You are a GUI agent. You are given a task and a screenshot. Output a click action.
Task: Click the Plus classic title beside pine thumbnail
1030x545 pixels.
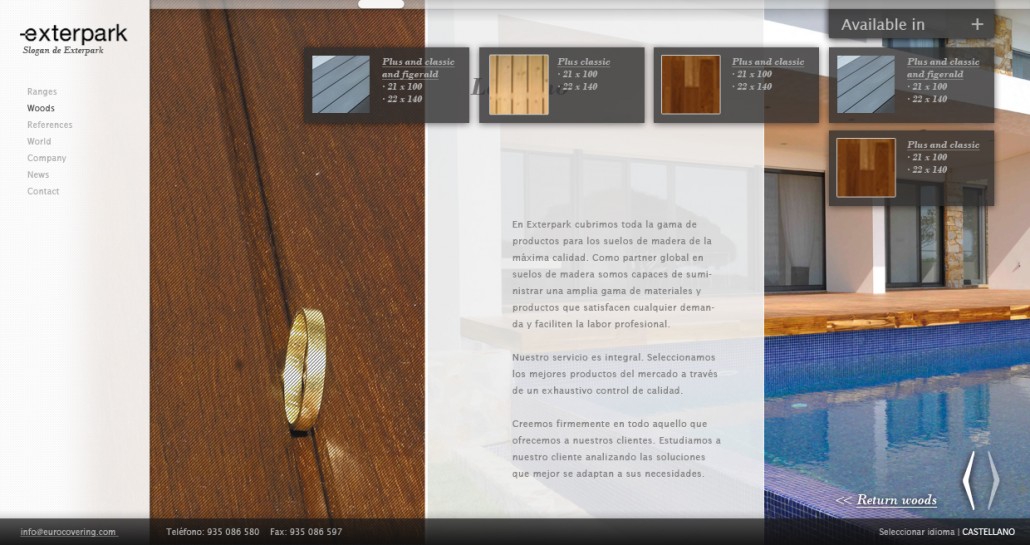point(583,62)
